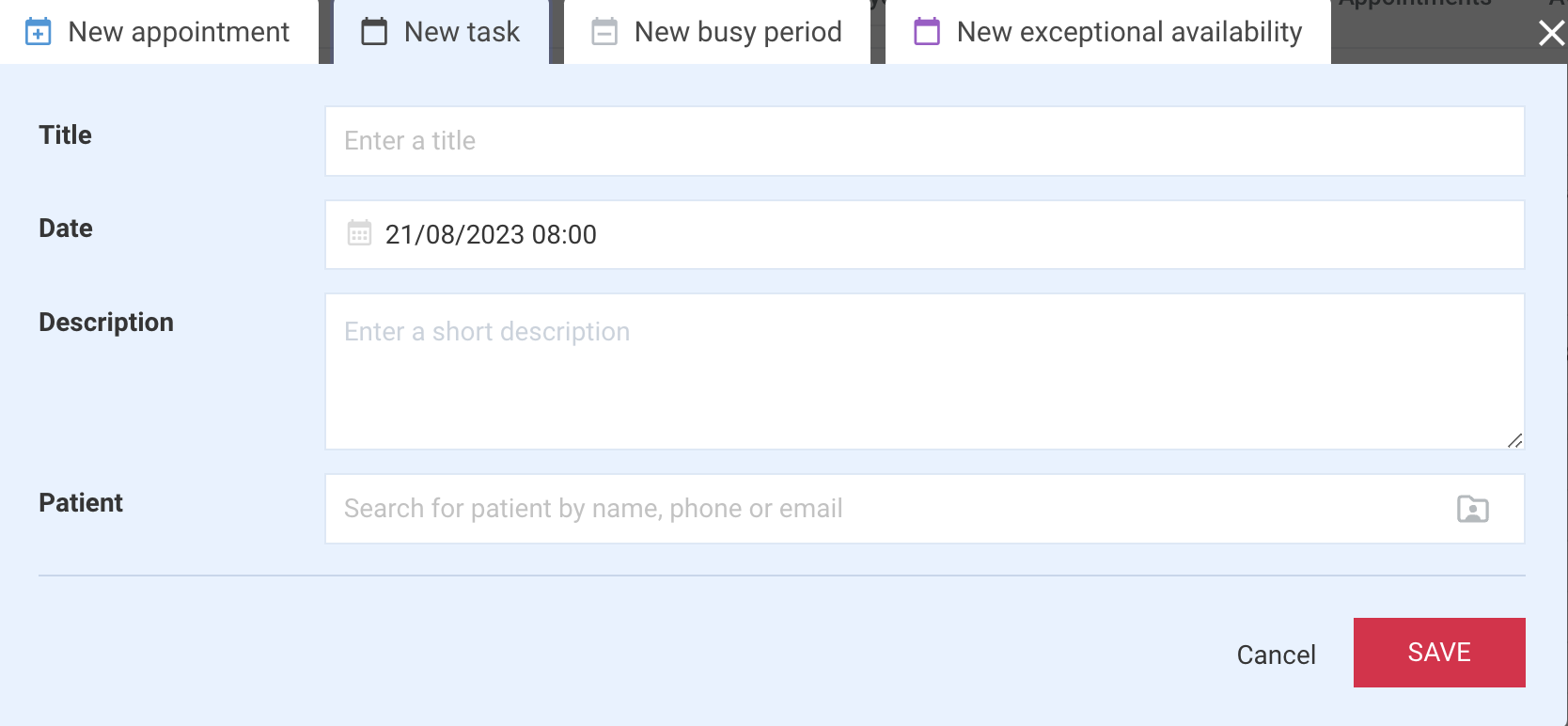Click the blue calendar-plus icon for New appointment
This screenshot has height=726, width=1568.
pyautogui.click(x=38, y=32)
